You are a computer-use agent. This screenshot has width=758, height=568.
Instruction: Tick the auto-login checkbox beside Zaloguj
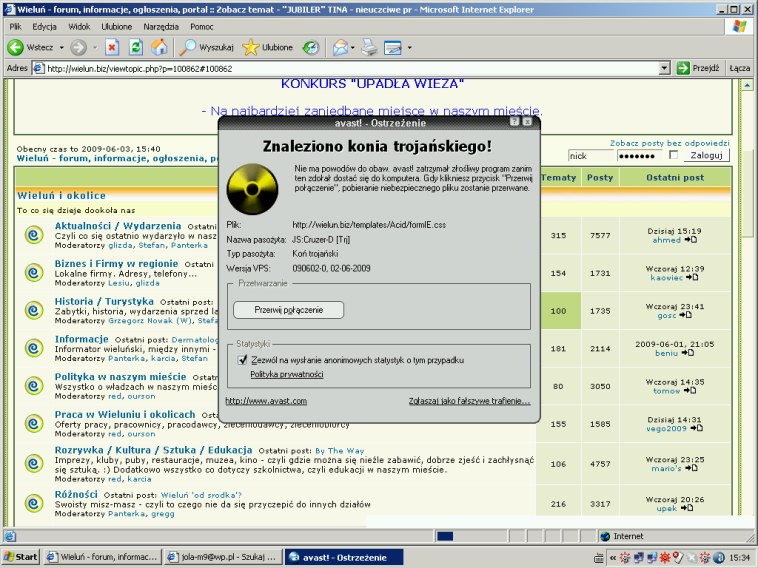tap(673, 155)
